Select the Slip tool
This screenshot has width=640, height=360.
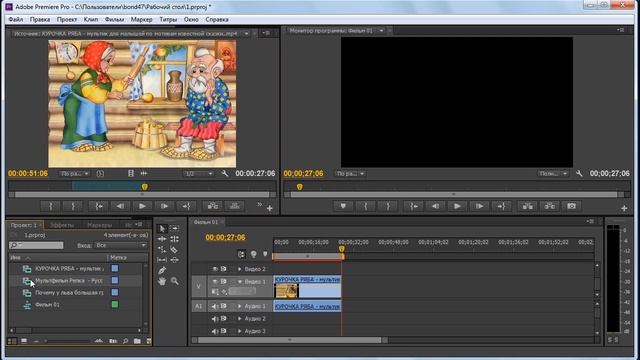[x=162, y=260]
